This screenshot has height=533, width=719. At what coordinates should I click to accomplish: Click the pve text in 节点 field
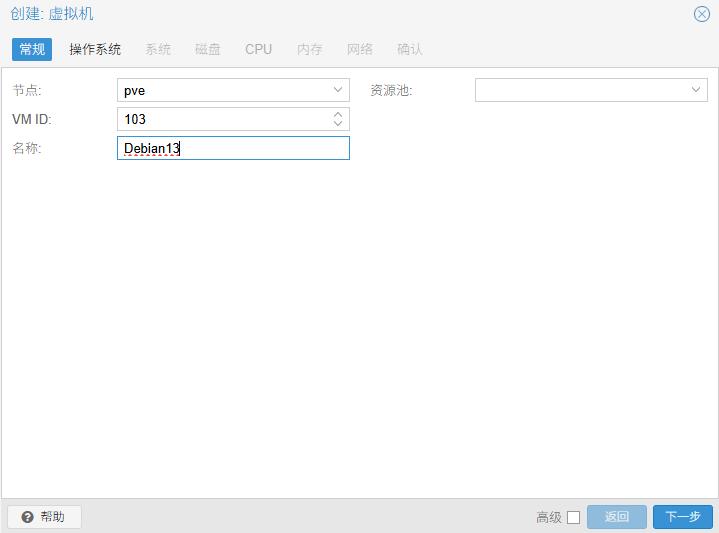pyautogui.click(x=135, y=90)
